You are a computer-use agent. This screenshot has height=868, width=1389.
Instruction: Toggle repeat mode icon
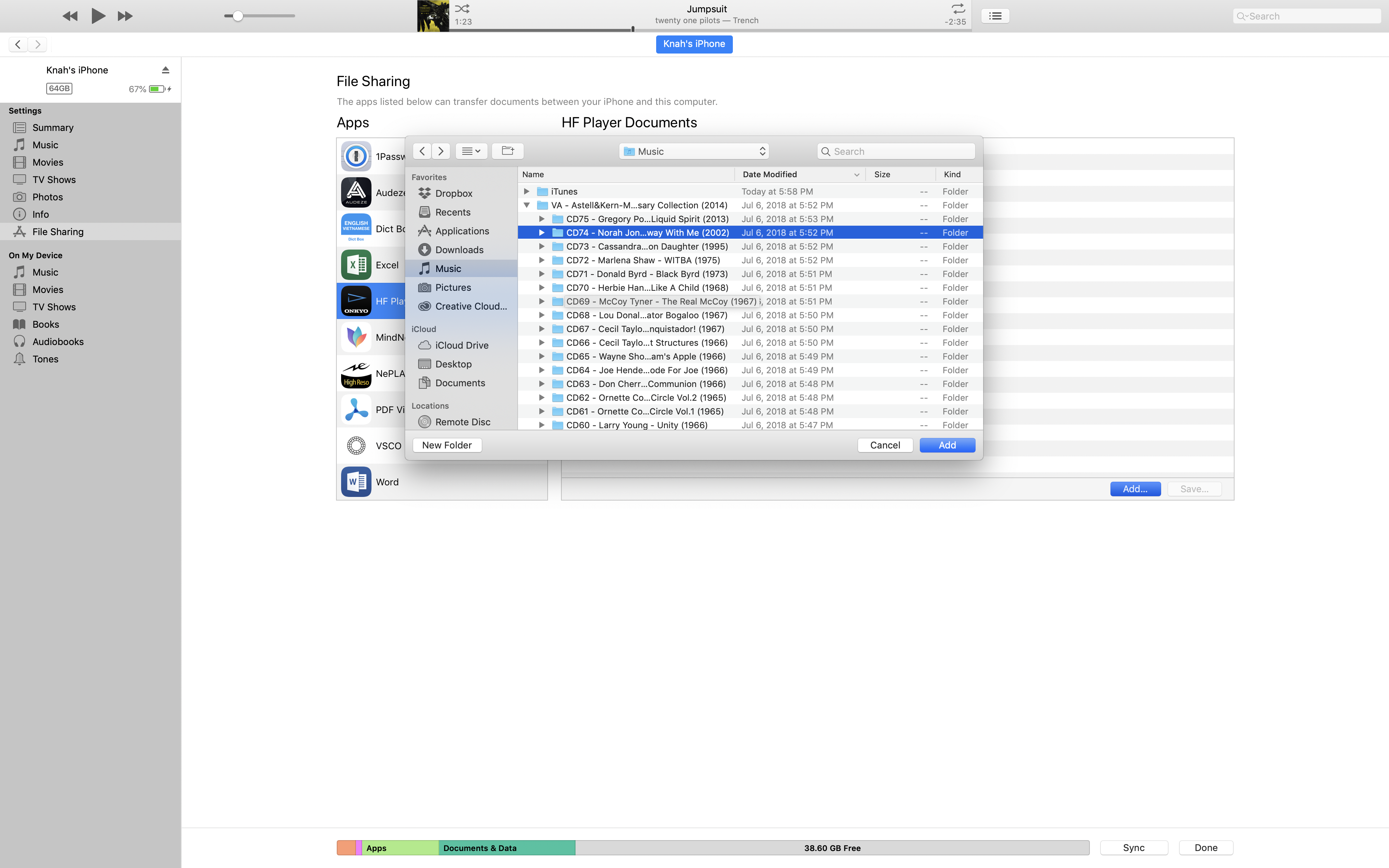coord(958,9)
